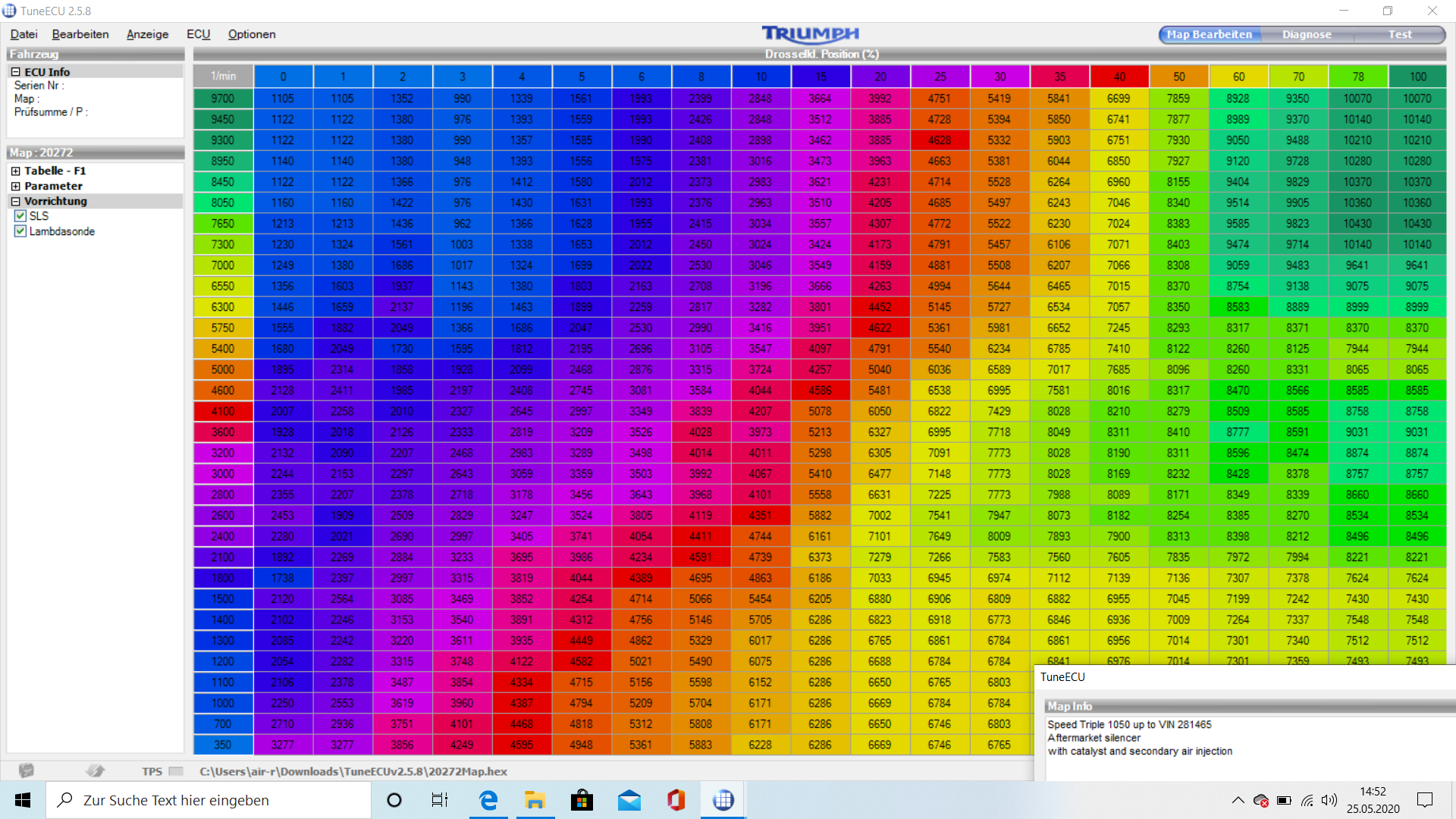This screenshot has height=819, width=1456.
Task: Select RPM row header 4100
Action: pos(223,411)
